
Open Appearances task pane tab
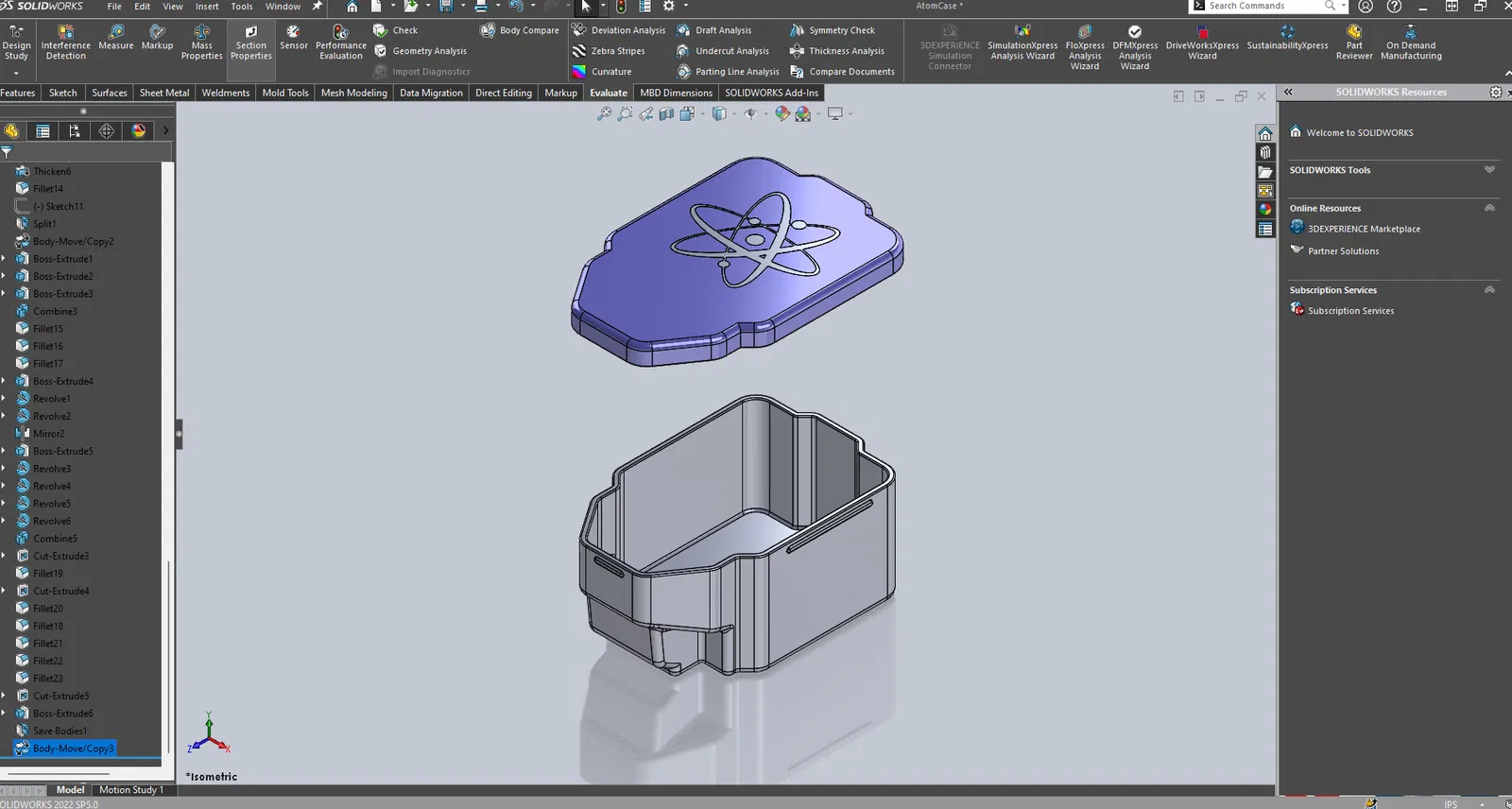[1265, 210]
